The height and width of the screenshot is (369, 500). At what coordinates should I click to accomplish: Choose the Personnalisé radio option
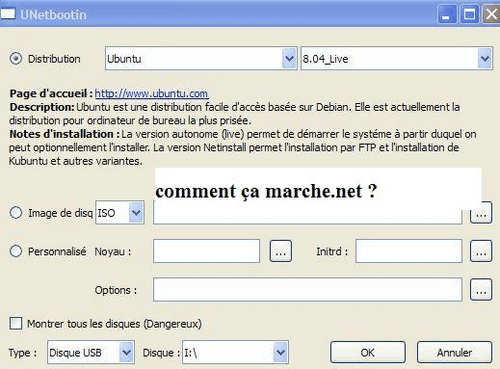[x=16, y=251]
